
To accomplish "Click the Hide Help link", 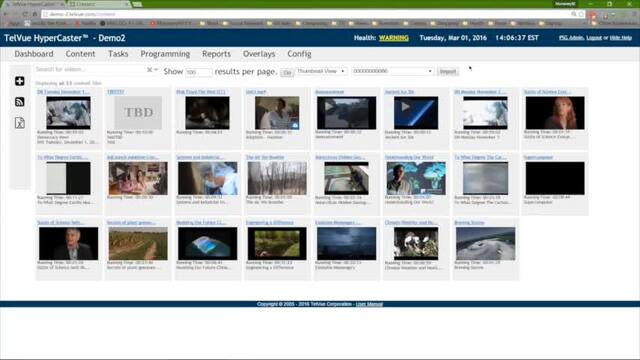I will point(620,38).
